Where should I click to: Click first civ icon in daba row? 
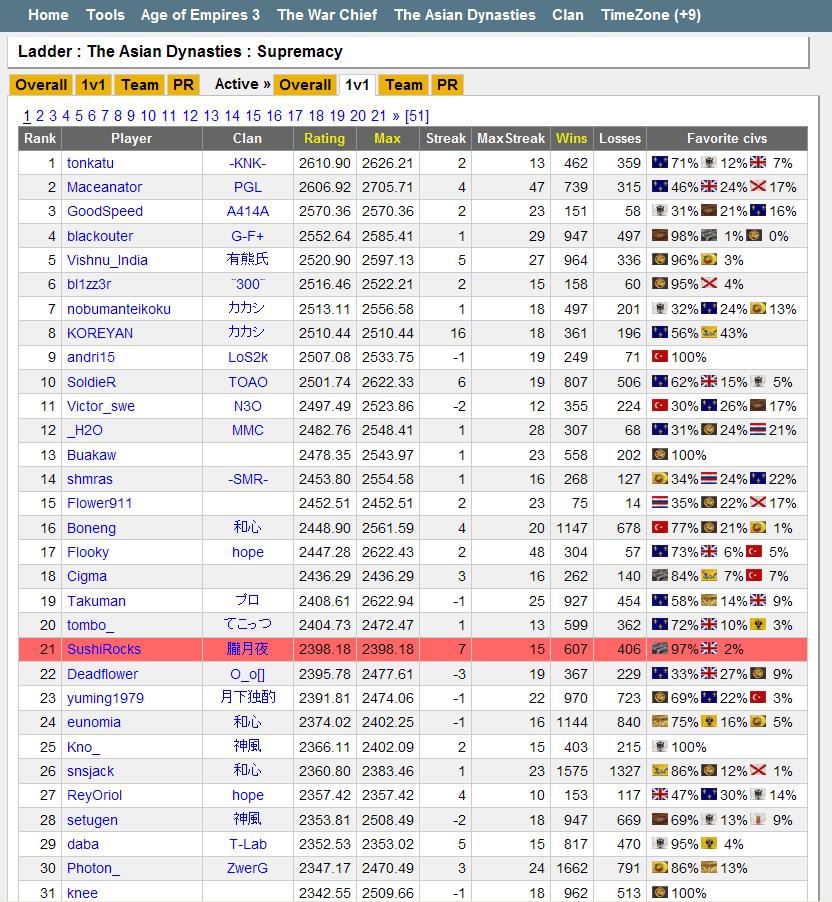pyautogui.click(x=659, y=844)
